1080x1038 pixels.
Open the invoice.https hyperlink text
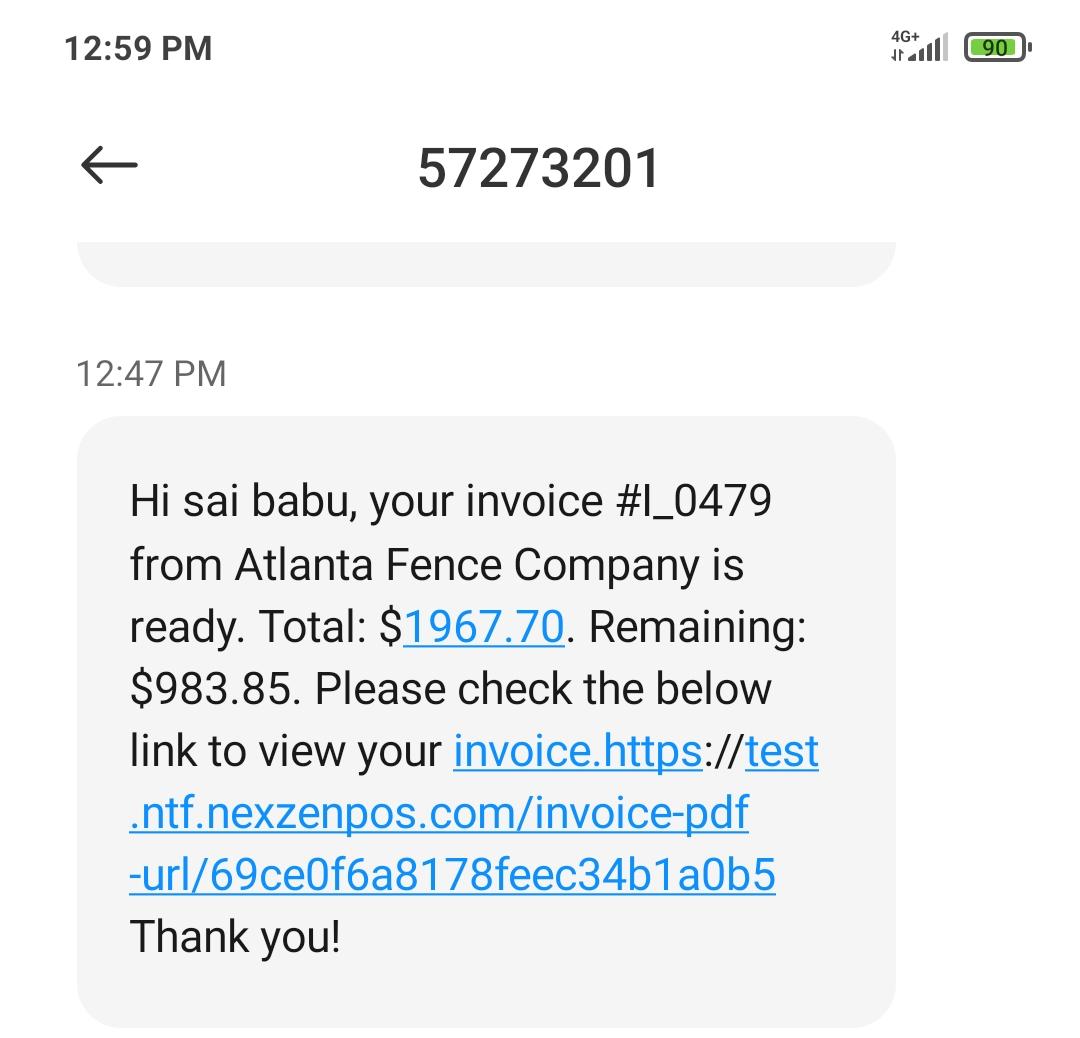pyautogui.click(x=577, y=751)
